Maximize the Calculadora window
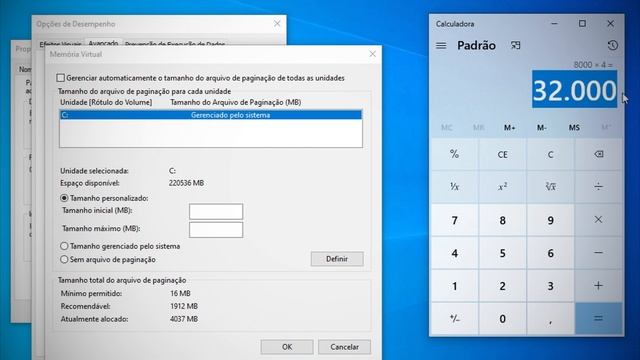Viewport: 640px width, 360px height. [582, 24]
